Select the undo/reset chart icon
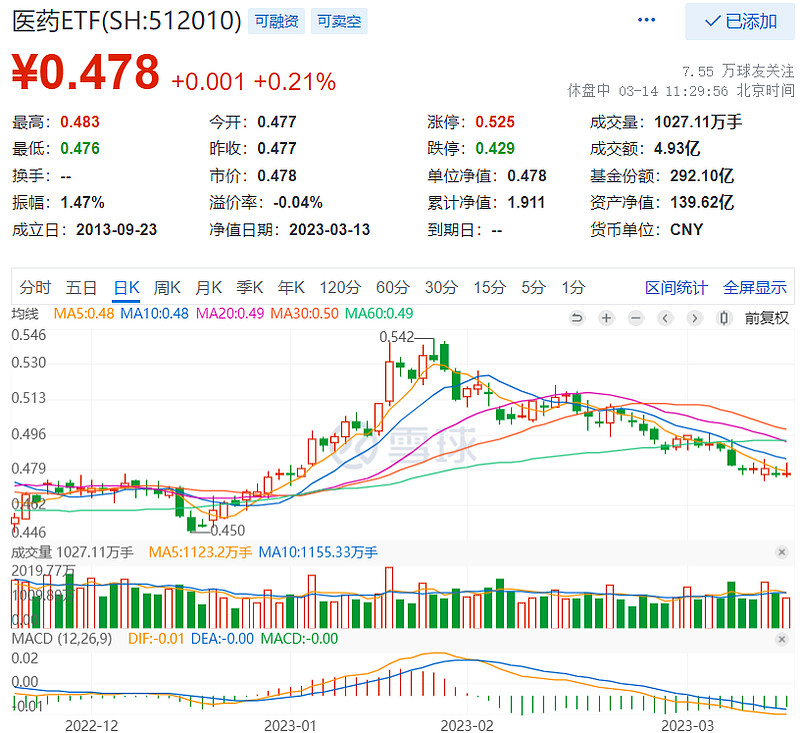 pyautogui.click(x=578, y=318)
